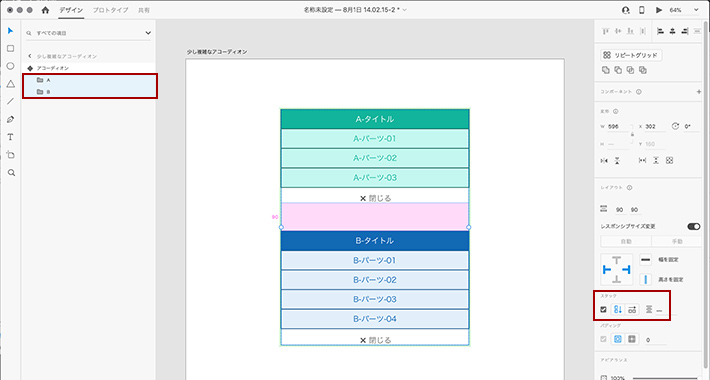Image resolution: width=710 pixels, height=380 pixels.
Task: Select the arrow Select tool
Action: [x=10, y=31]
